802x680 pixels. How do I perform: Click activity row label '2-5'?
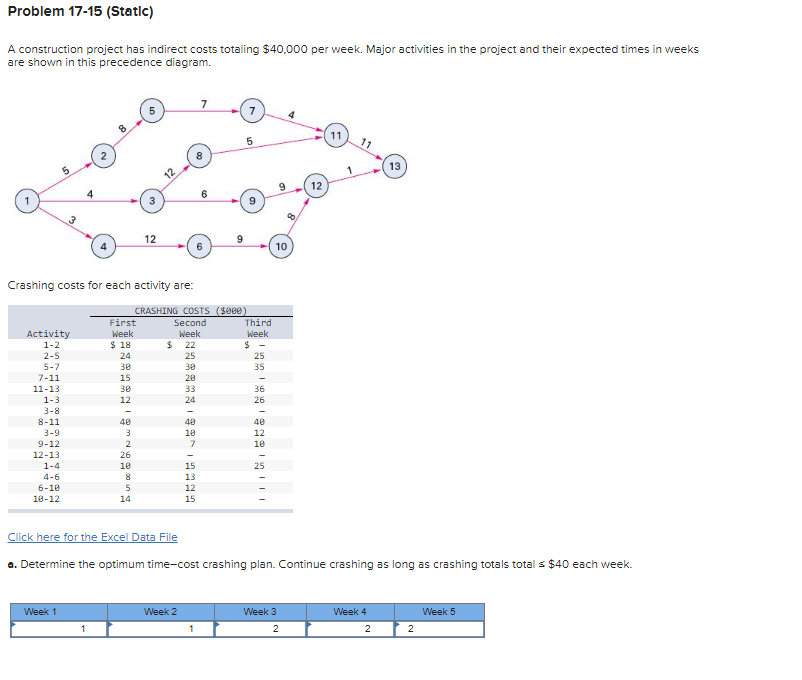(51, 356)
